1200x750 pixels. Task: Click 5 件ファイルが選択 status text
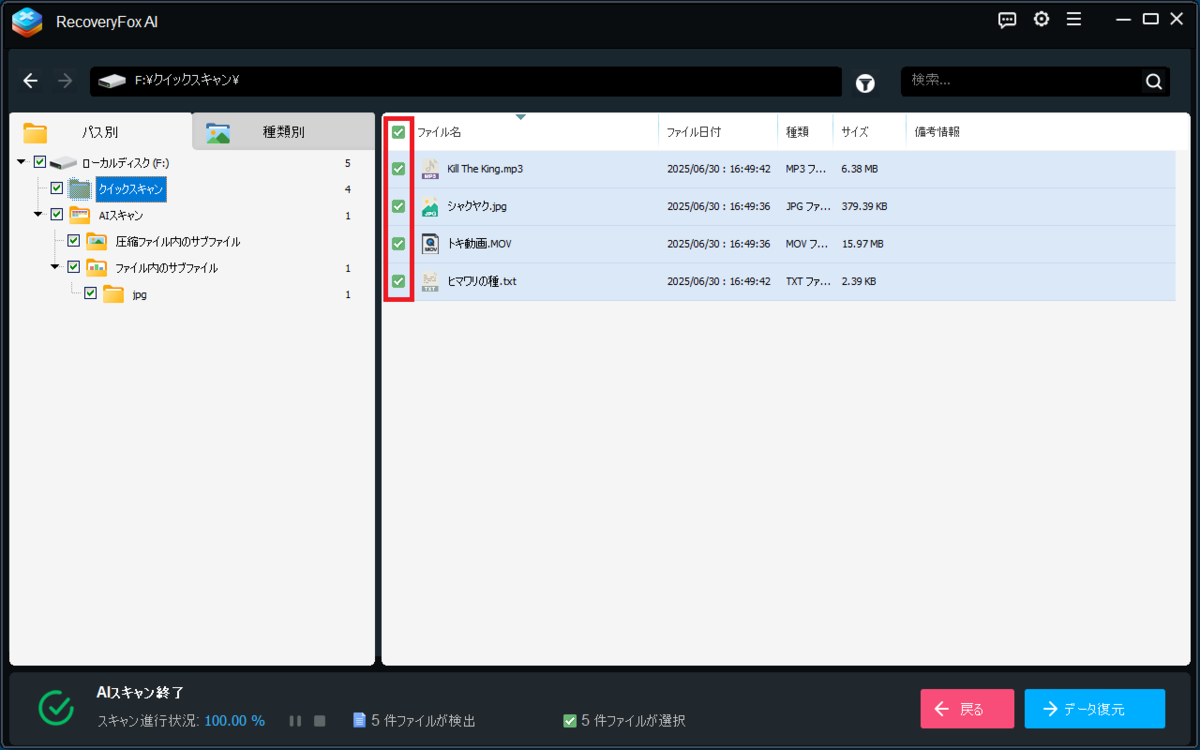pos(633,721)
